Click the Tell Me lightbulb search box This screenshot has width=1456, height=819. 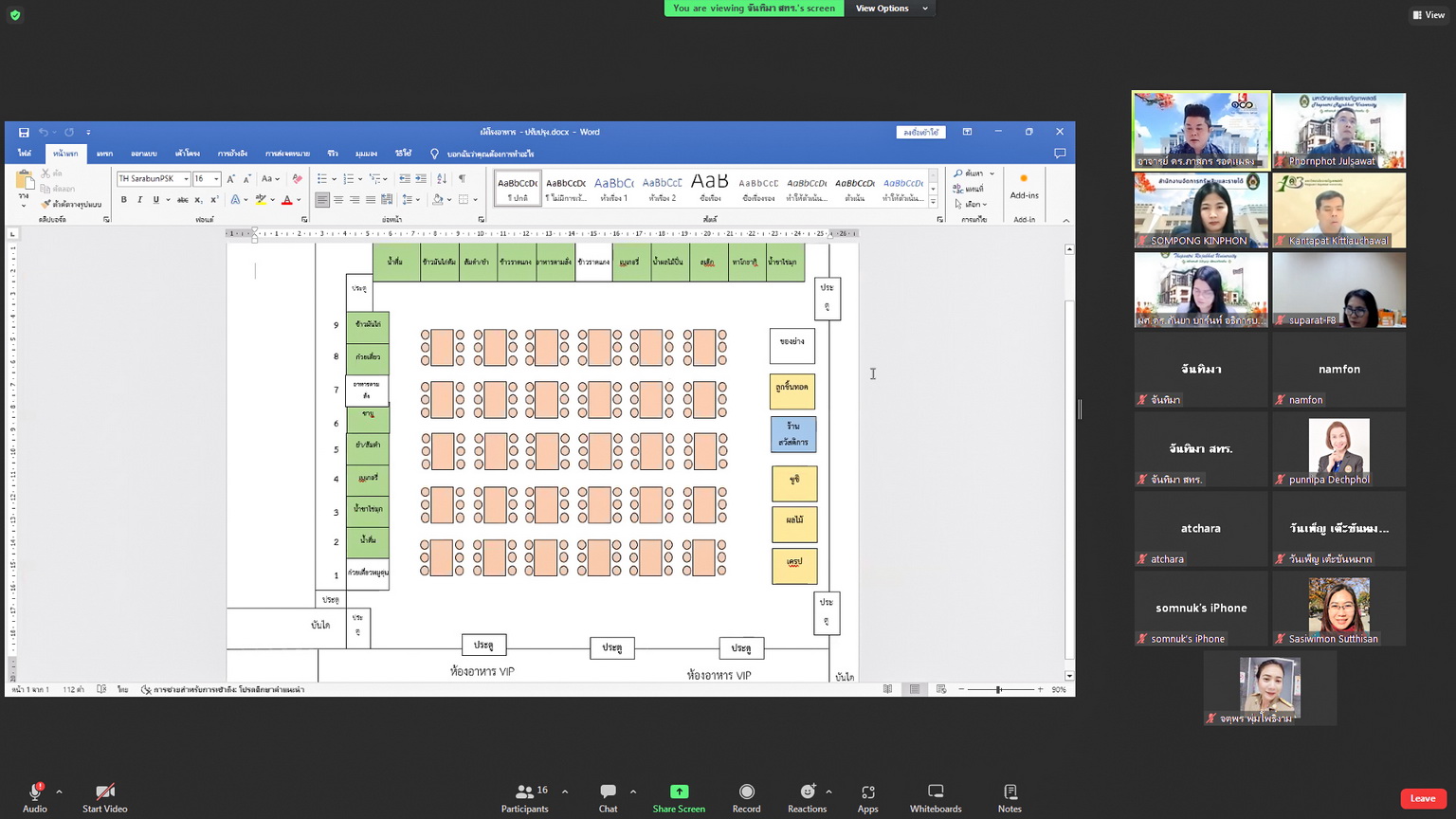482,154
